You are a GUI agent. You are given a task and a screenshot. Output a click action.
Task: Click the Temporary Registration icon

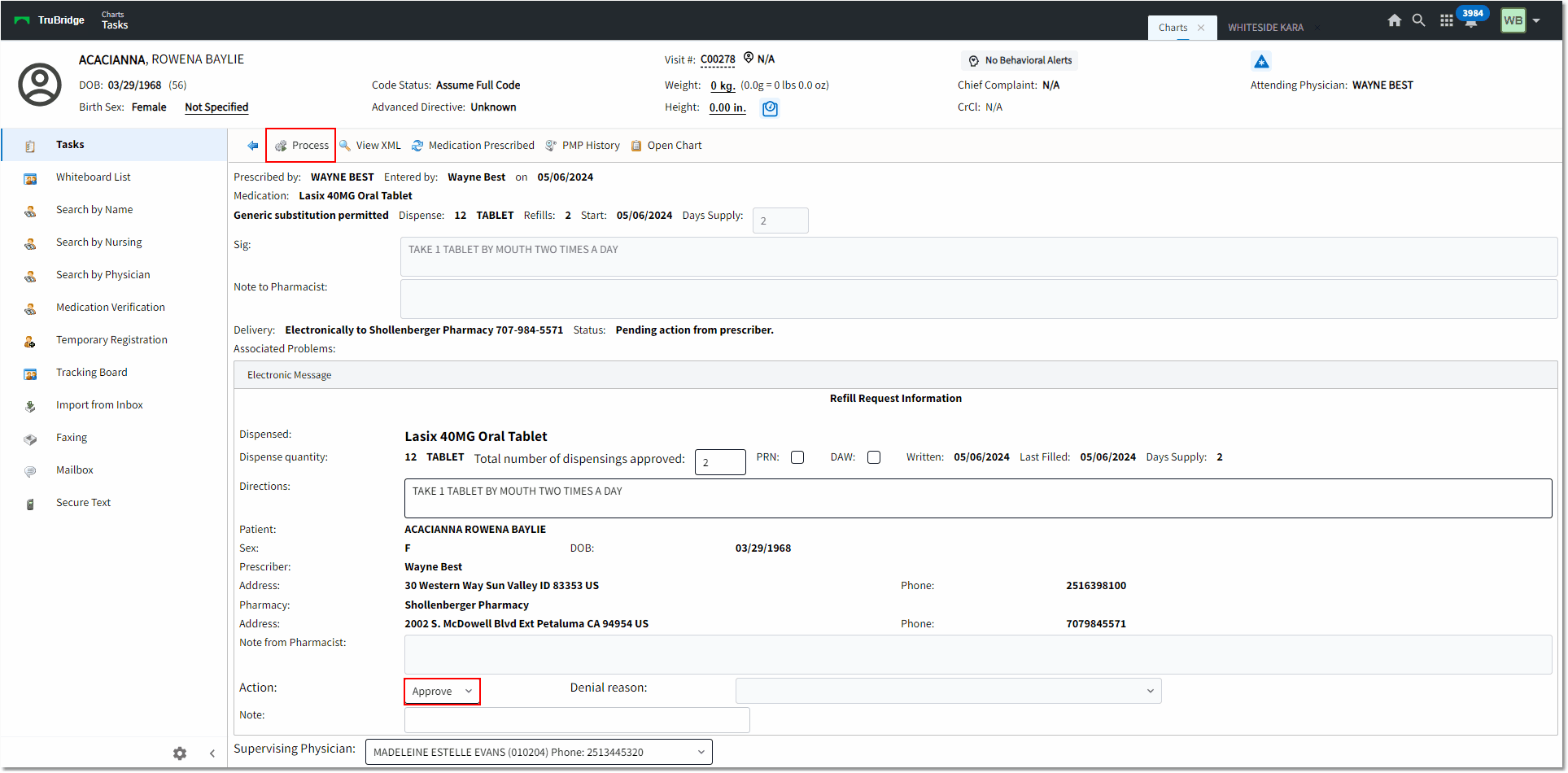click(30, 342)
